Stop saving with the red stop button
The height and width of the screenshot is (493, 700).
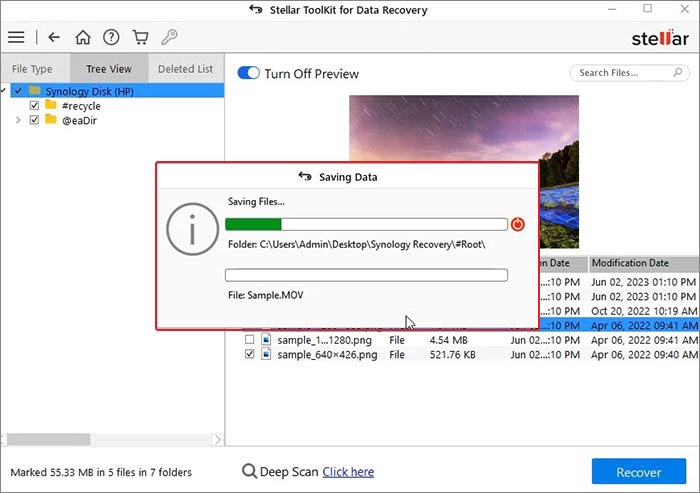coord(517,224)
